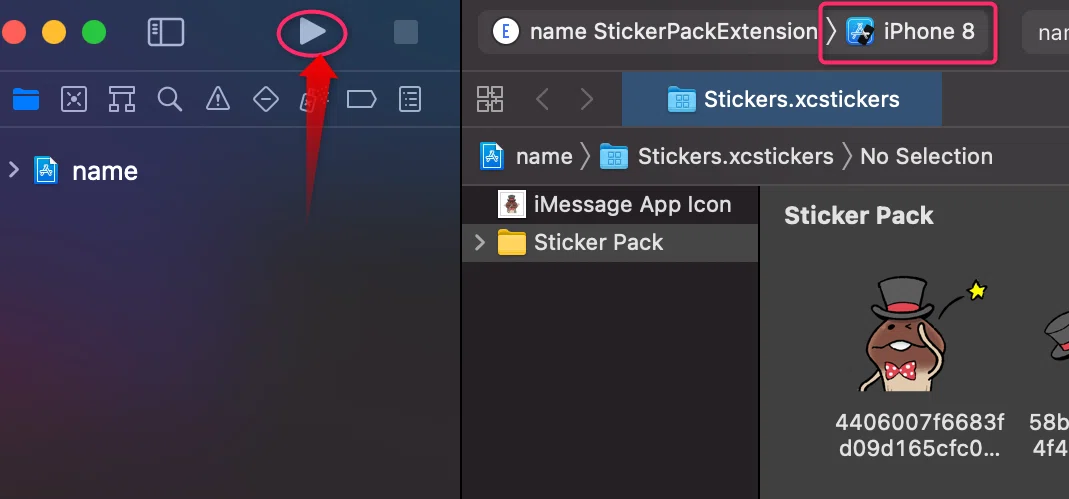Go back in editor history
The height and width of the screenshot is (499, 1069).
coord(542,100)
